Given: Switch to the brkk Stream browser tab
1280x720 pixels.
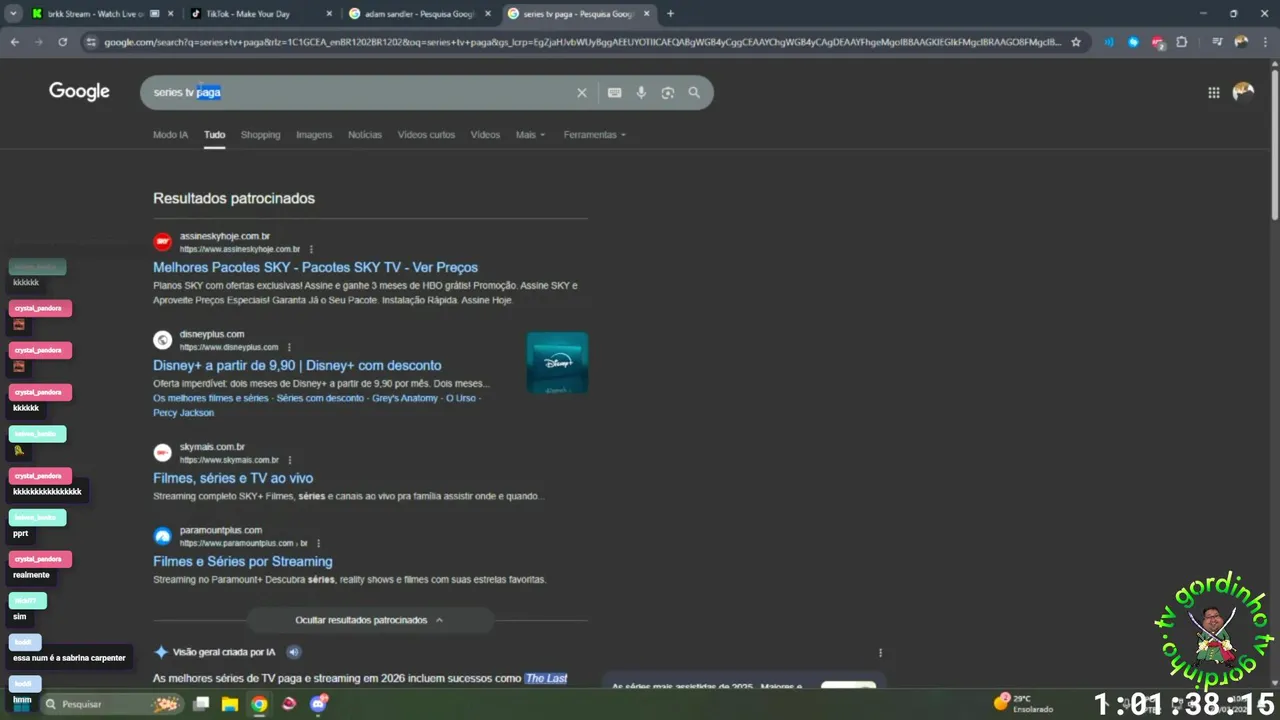Looking at the screenshot, I should (x=102, y=14).
